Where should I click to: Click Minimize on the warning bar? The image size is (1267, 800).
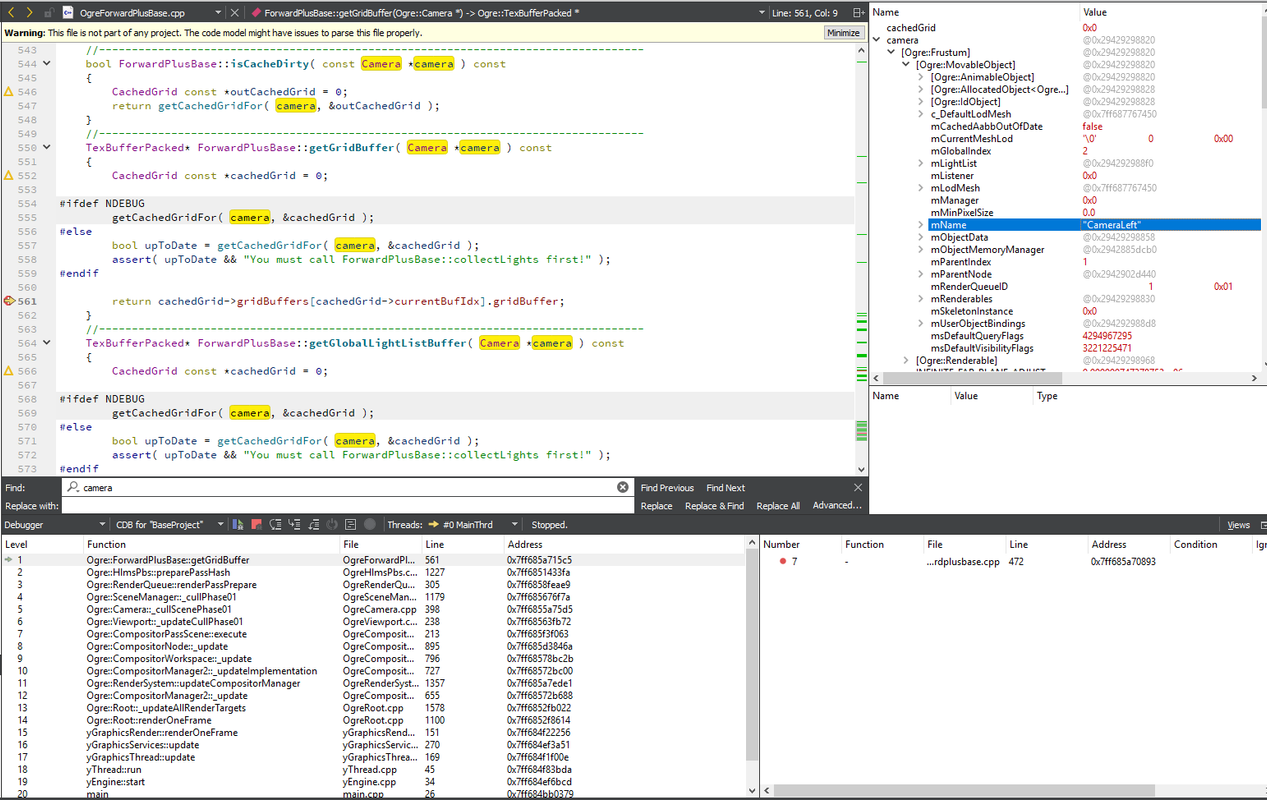(843, 32)
